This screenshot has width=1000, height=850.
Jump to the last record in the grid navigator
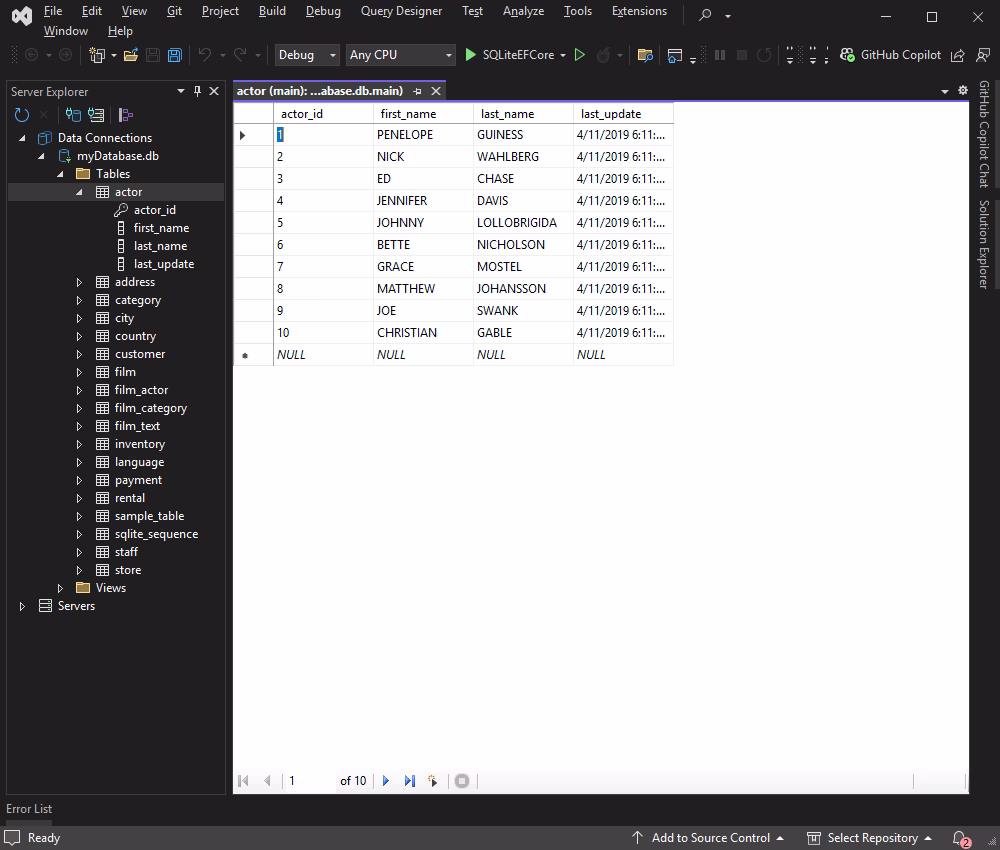410,781
